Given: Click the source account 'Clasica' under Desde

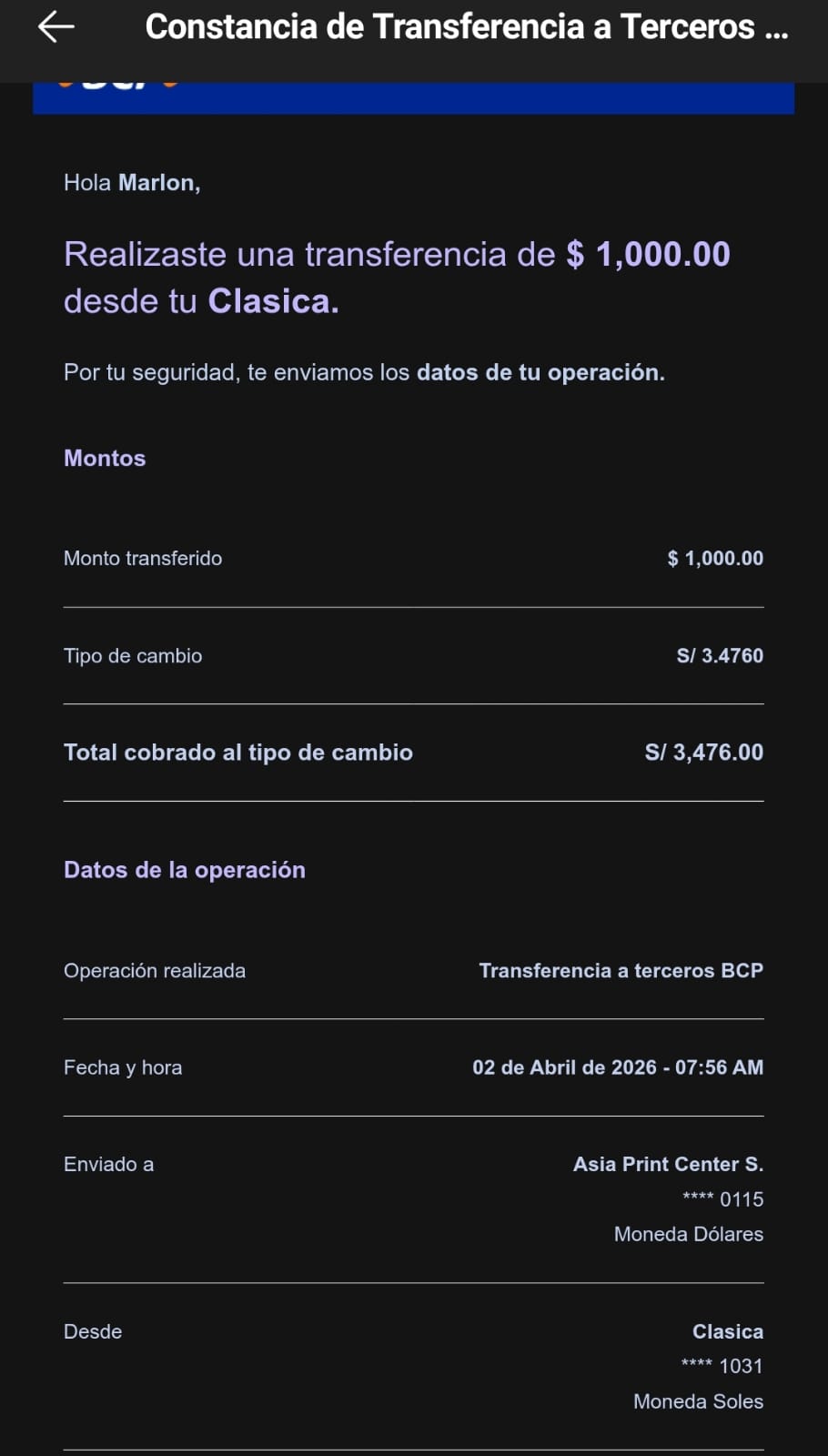Looking at the screenshot, I should 727,1331.
